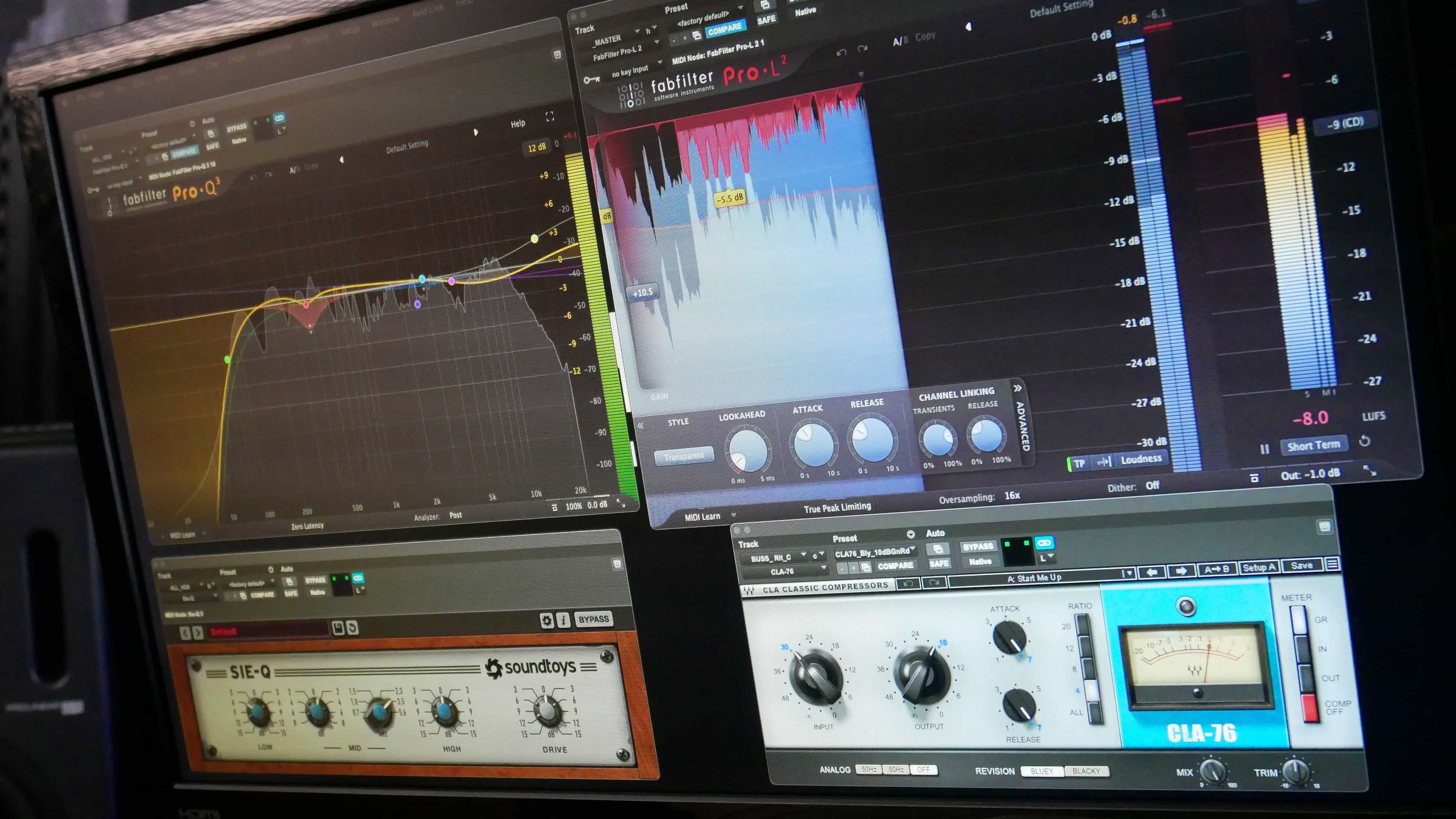Switch to the Loudness metering tab

click(1140, 459)
